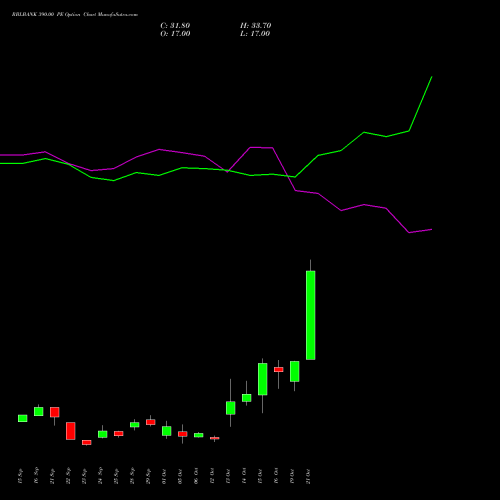Image resolution: width=500 pixels, height=500 pixels.
Task: Click the high value H: 33.70
Action: [256, 26]
